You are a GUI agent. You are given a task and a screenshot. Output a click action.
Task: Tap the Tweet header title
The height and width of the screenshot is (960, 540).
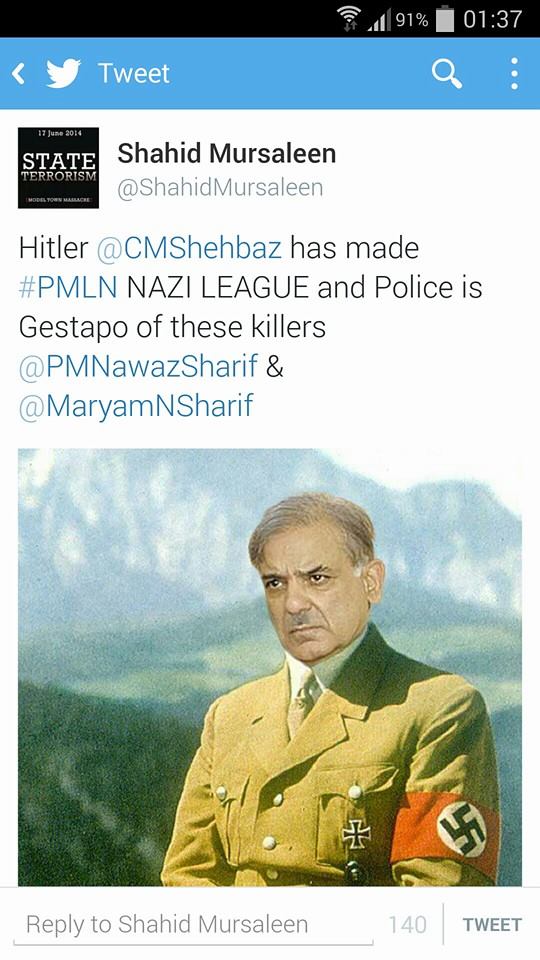tap(133, 73)
